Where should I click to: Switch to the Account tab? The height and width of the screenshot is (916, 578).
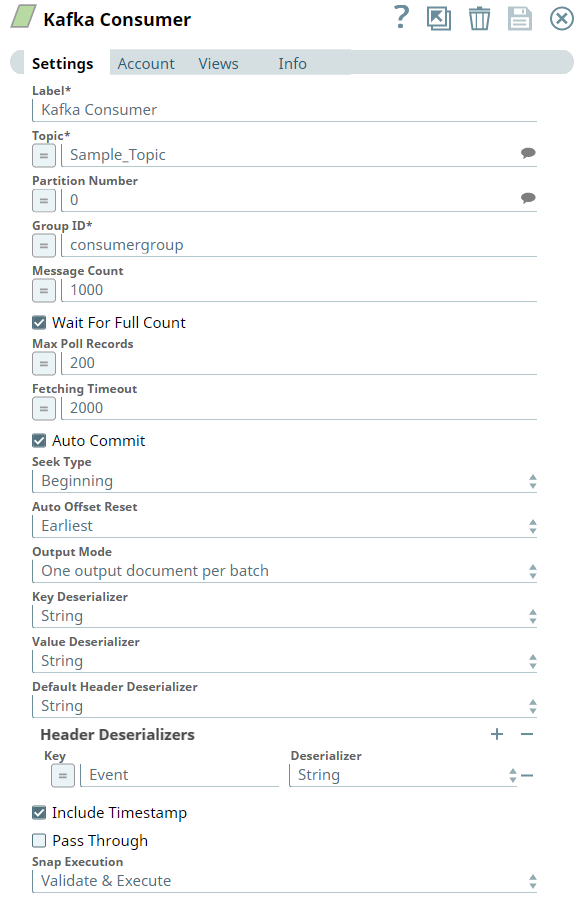coord(146,63)
